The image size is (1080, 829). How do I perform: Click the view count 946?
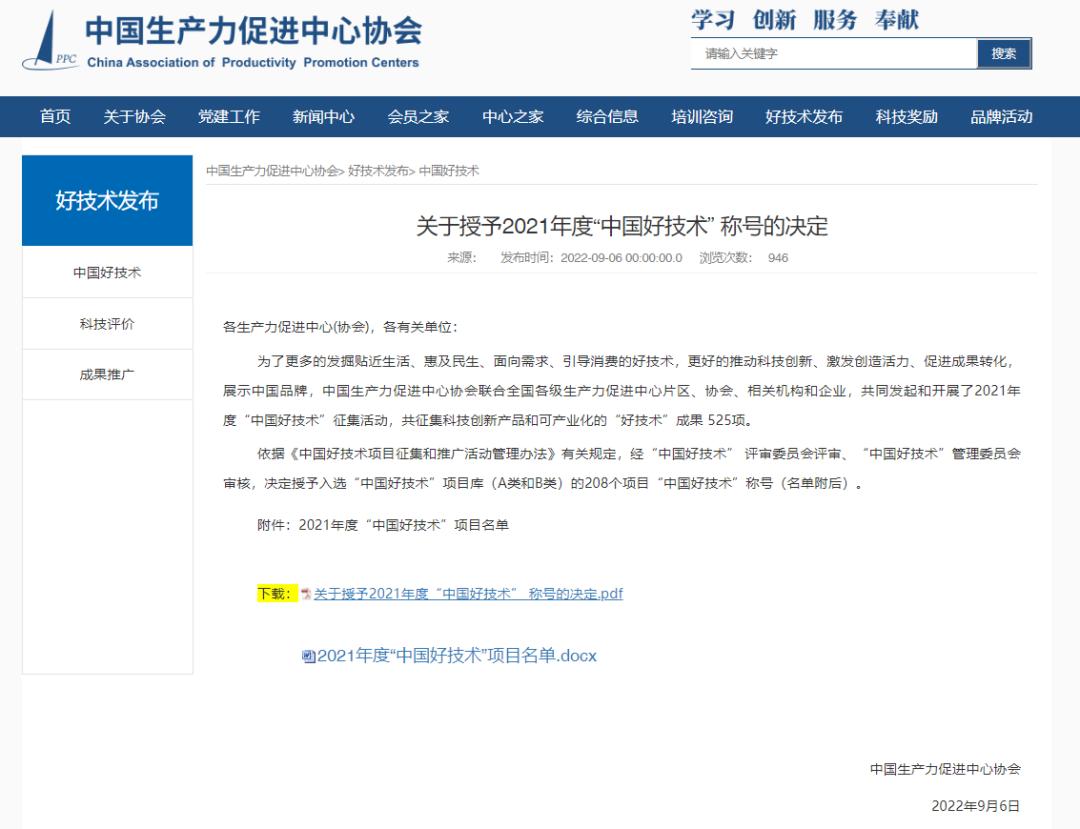(x=778, y=258)
